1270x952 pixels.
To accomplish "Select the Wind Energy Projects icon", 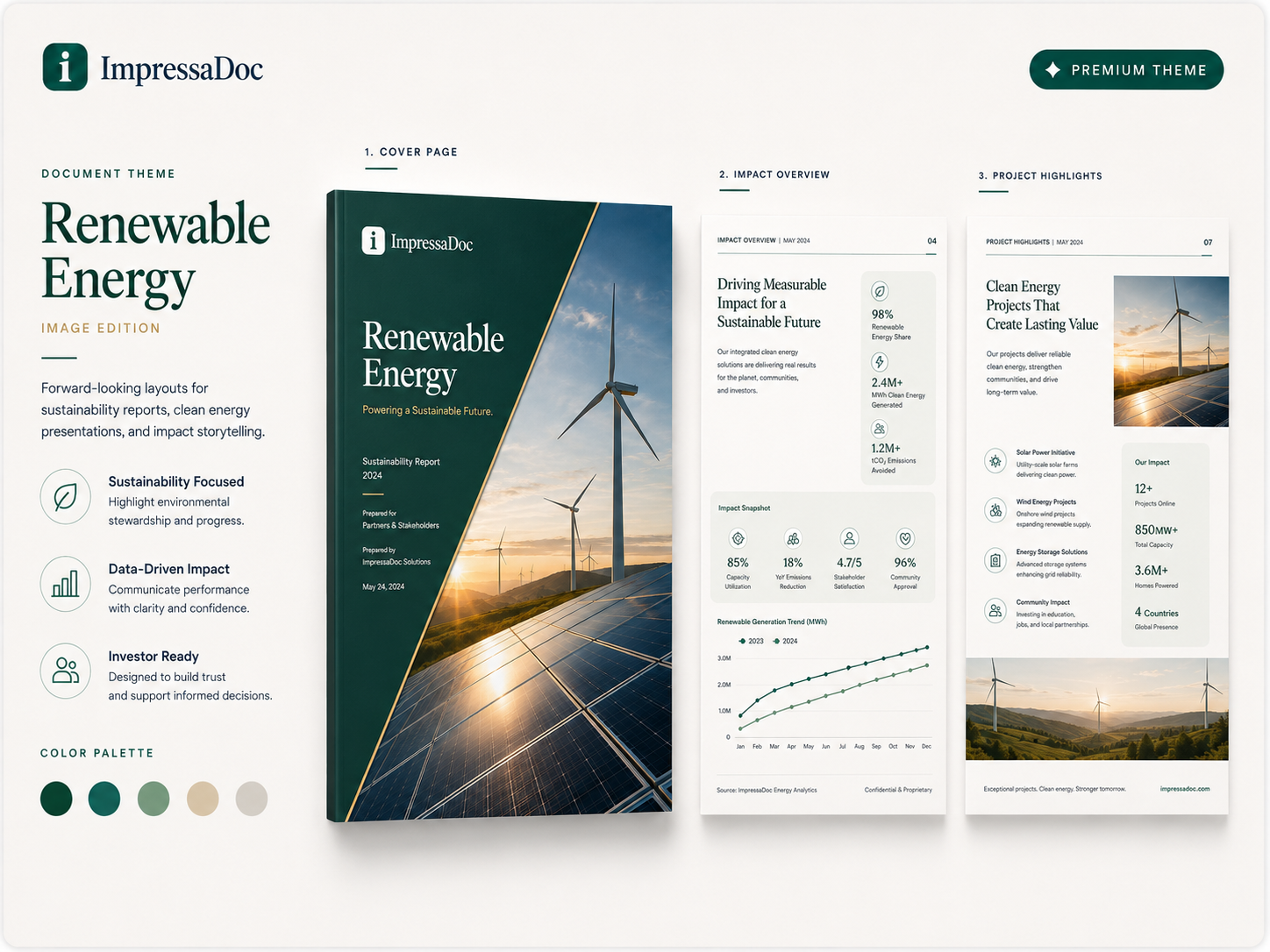I will [995, 510].
